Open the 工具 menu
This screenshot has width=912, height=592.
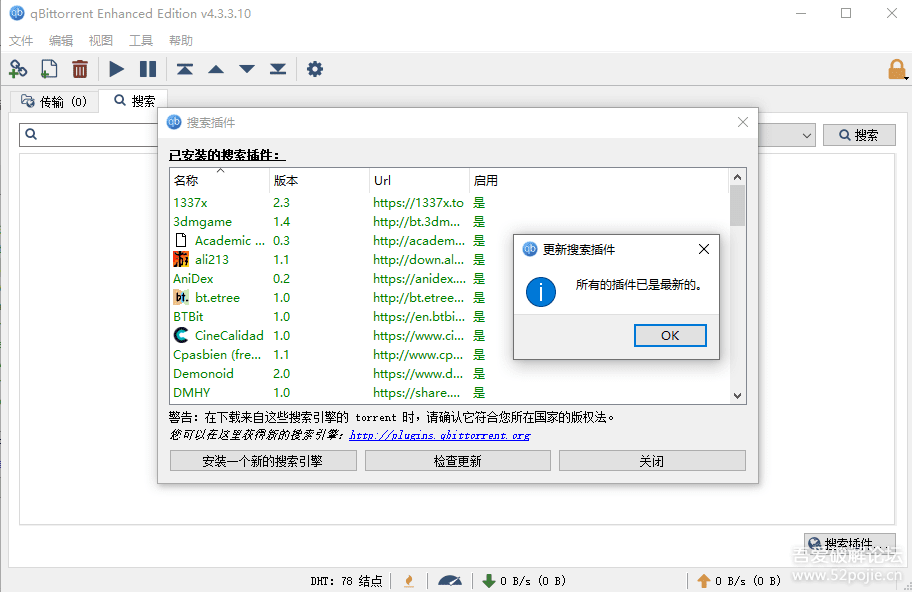[x=141, y=41]
